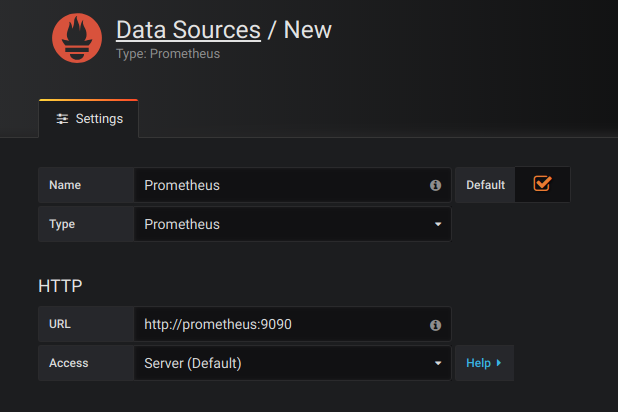Expand the Help section next to Access
Image resolution: width=618 pixels, height=412 pixels.
[x=484, y=363]
